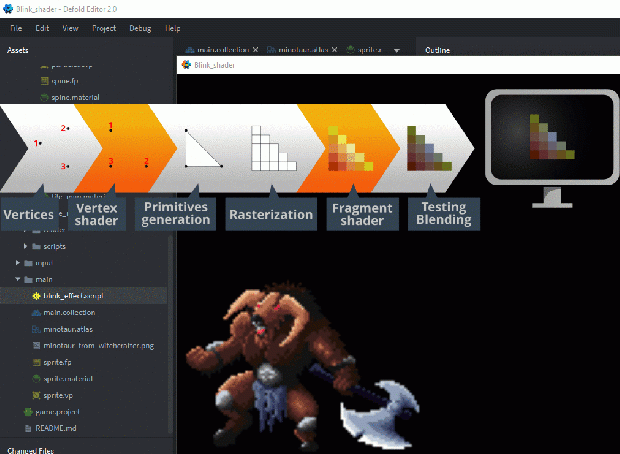Click the main.collection file icon in Assets
Screen dimensions: 620x454
[36, 312]
